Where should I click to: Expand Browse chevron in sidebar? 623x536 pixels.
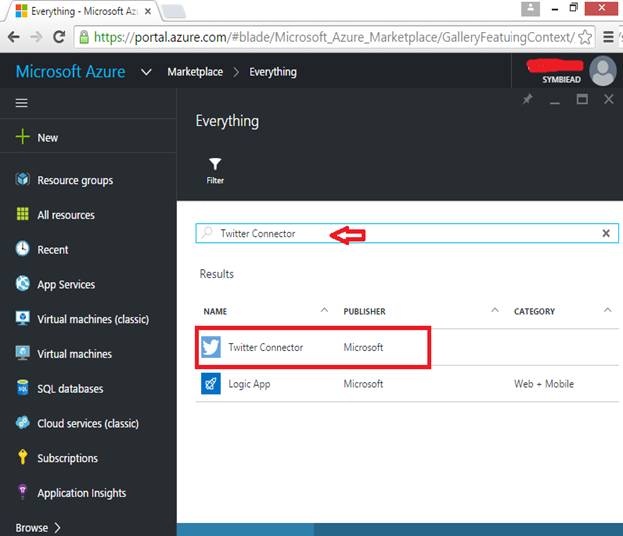(x=57, y=527)
